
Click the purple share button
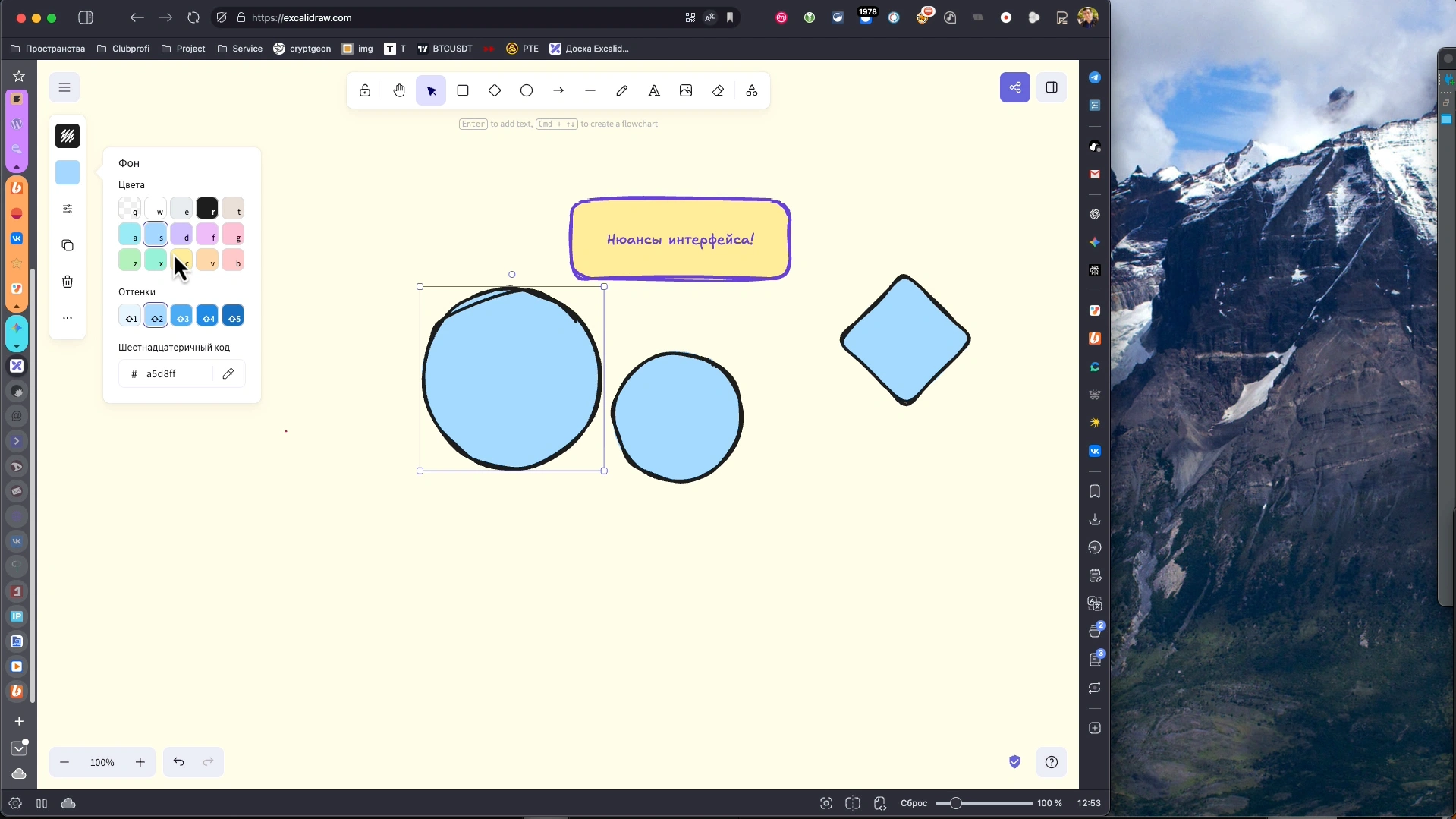pyautogui.click(x=1014, y=87)
